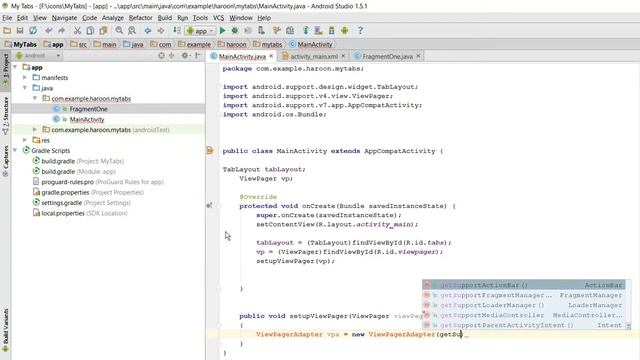
Task: Open the VCS menu
Action: point(218,18)
